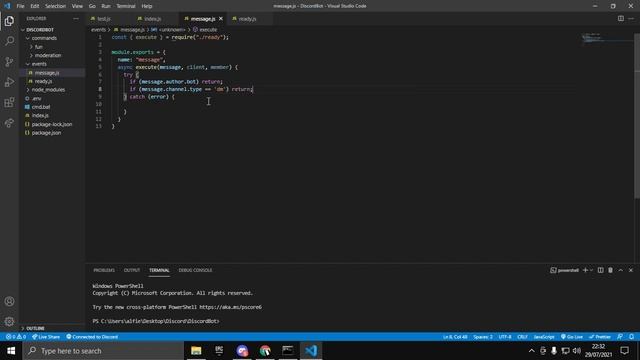Open the Help menu
The height and width of the screenshot is (360, 640).
[x=147, y=6]
